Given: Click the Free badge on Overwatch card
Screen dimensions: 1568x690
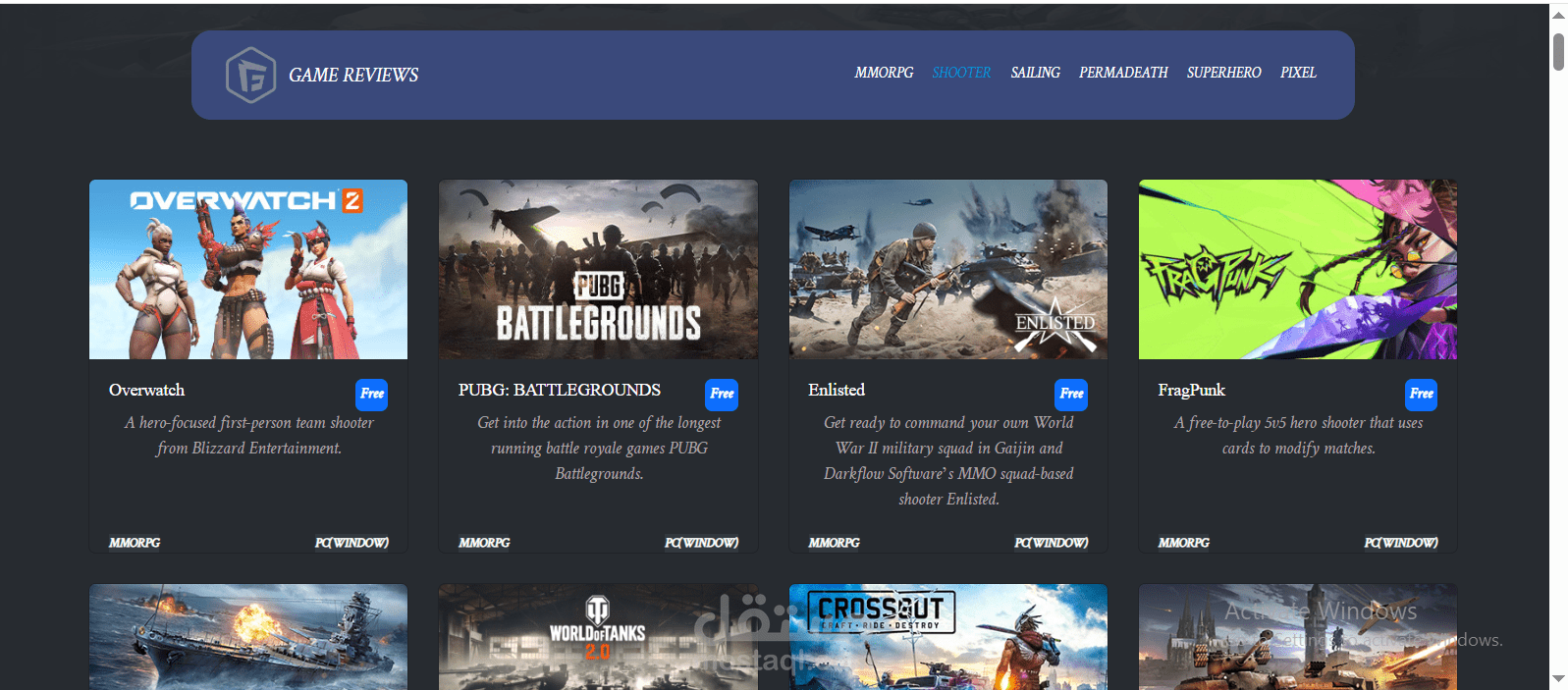Looking at the screenshot, I should tap(371, 394).
